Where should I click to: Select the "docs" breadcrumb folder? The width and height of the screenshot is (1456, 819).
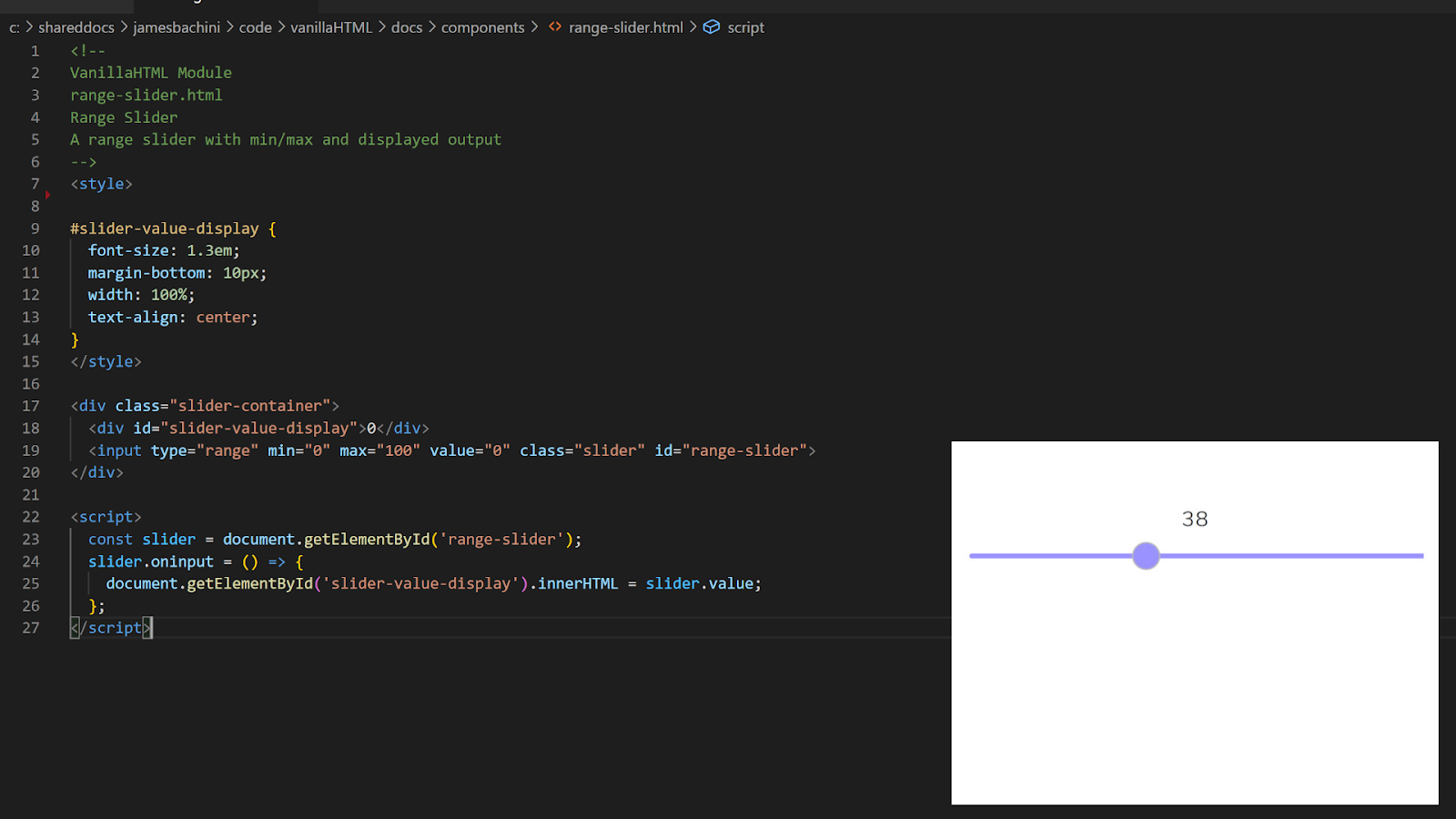[x=407, y=27]
